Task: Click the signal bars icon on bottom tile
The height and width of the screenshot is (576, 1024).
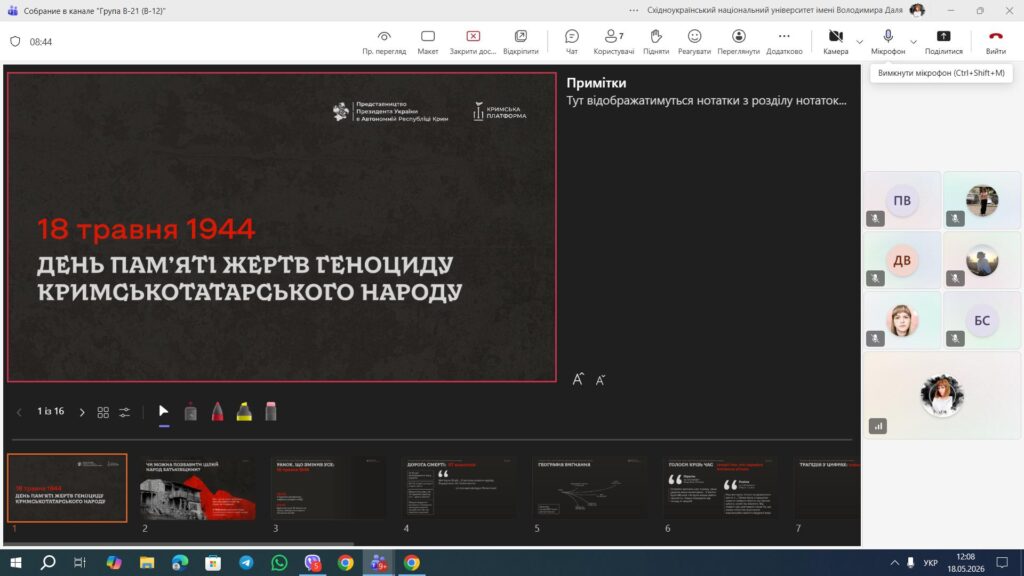Action: (x=878, y=426)
